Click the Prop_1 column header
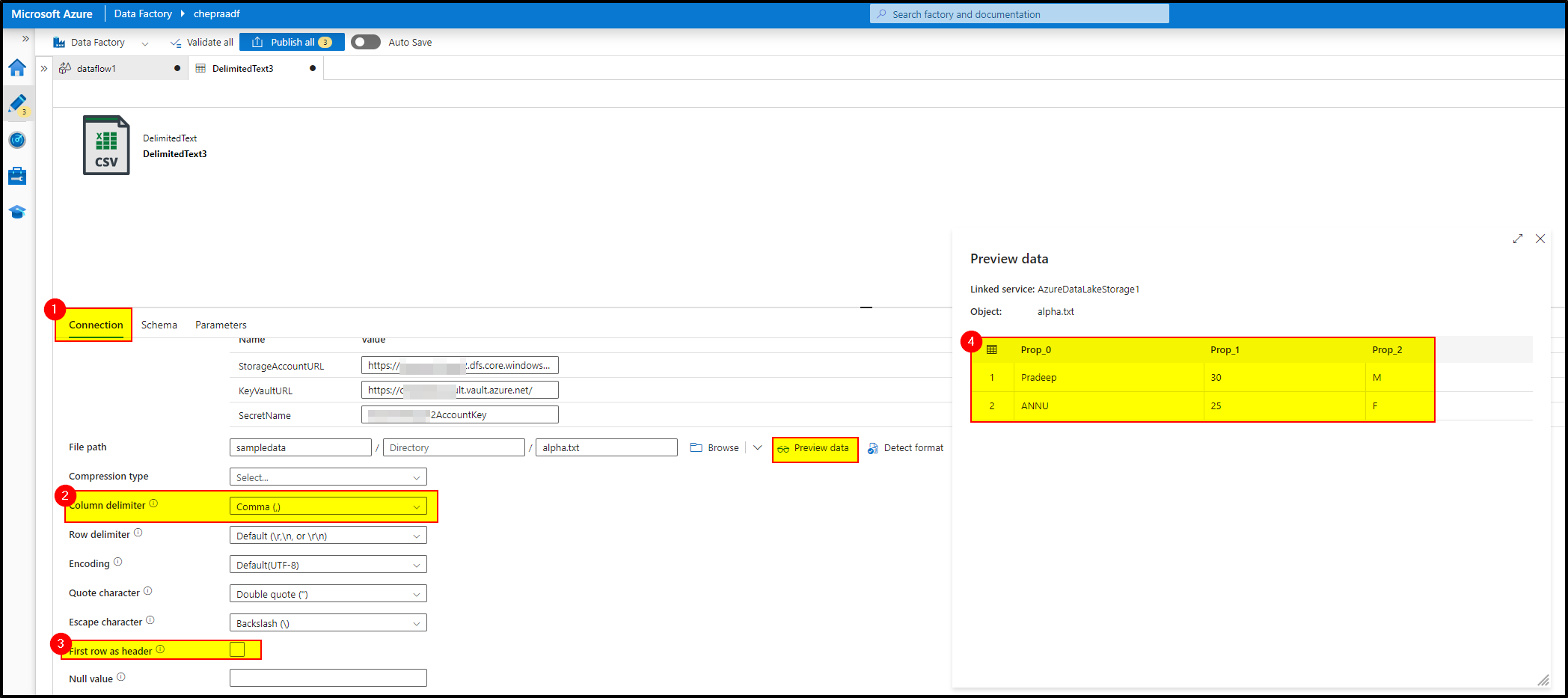1568x698 pixels. click(1225, 349)
